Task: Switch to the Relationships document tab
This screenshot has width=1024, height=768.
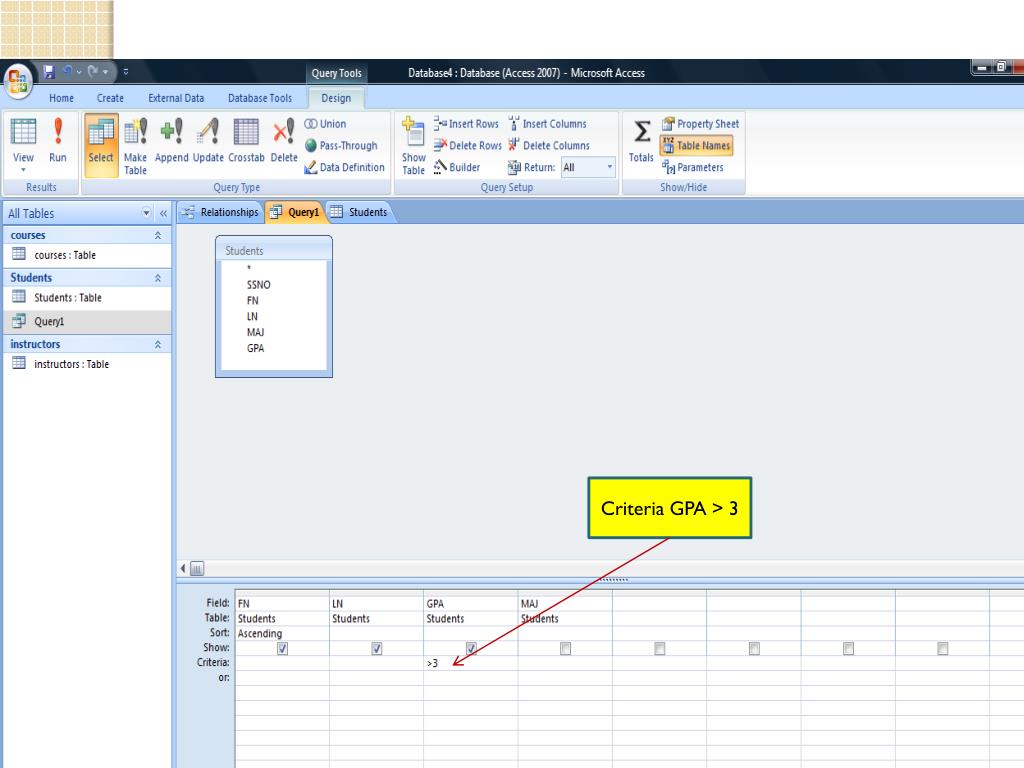Action: 220,212
